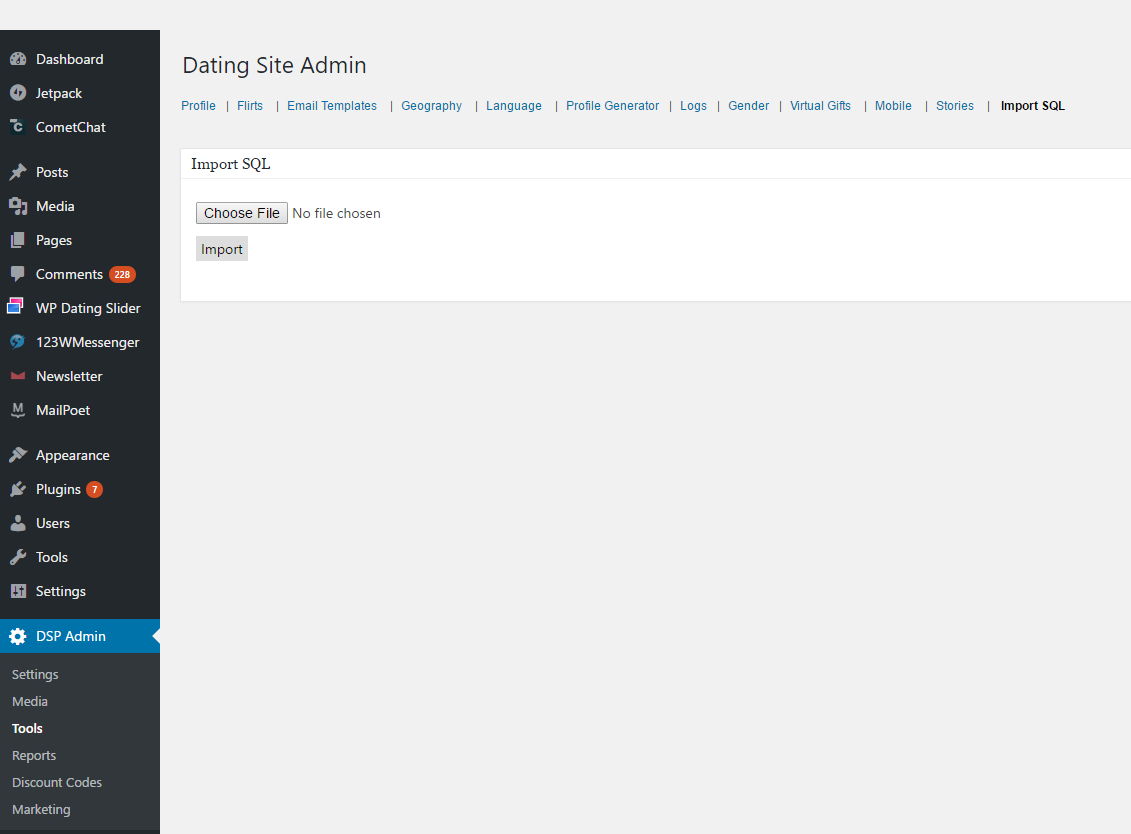
Task: Click the 228 comments count badge
Action: click(123, 274)
